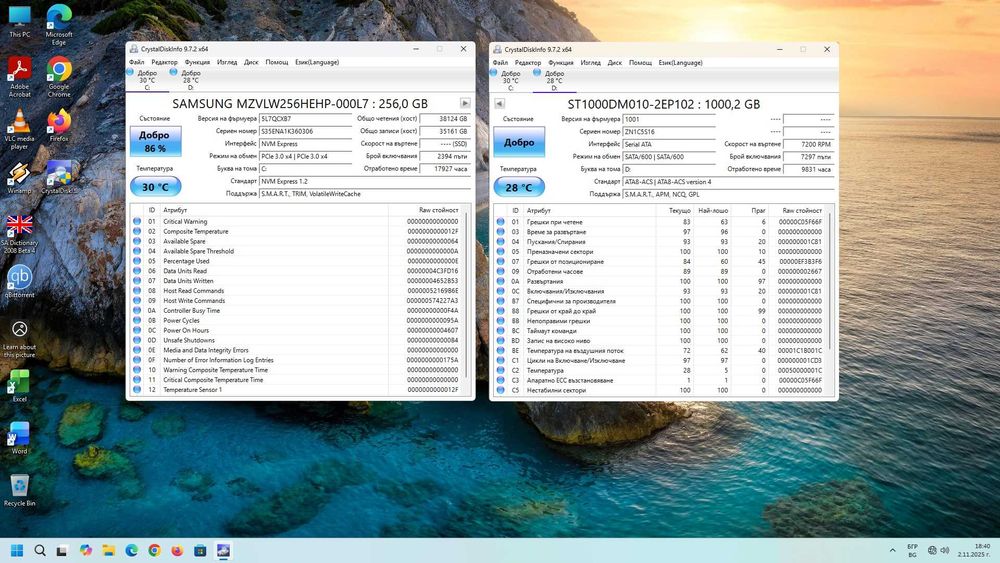The width and height of the screenshot is (1000, 563).
Task: Open Език(Language) menu in the Samsung window
Action: click(x=317, y=62)
